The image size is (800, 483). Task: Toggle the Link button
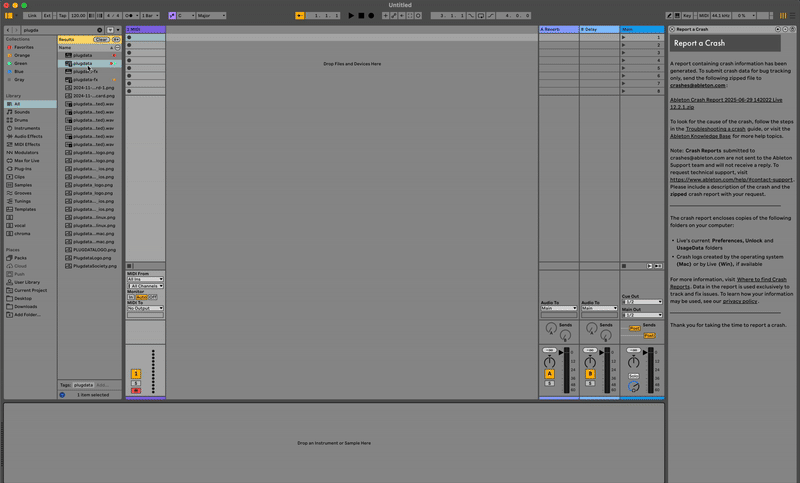coord(32,16)
